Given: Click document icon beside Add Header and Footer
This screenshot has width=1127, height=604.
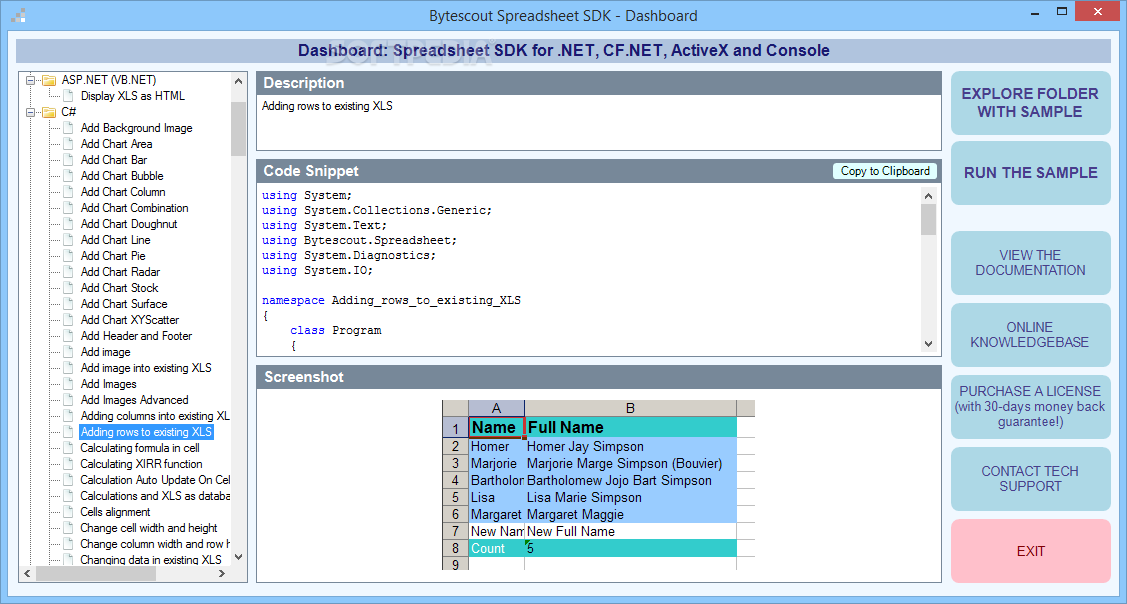Looking at the screenshot, I should [x=68, y=336].
